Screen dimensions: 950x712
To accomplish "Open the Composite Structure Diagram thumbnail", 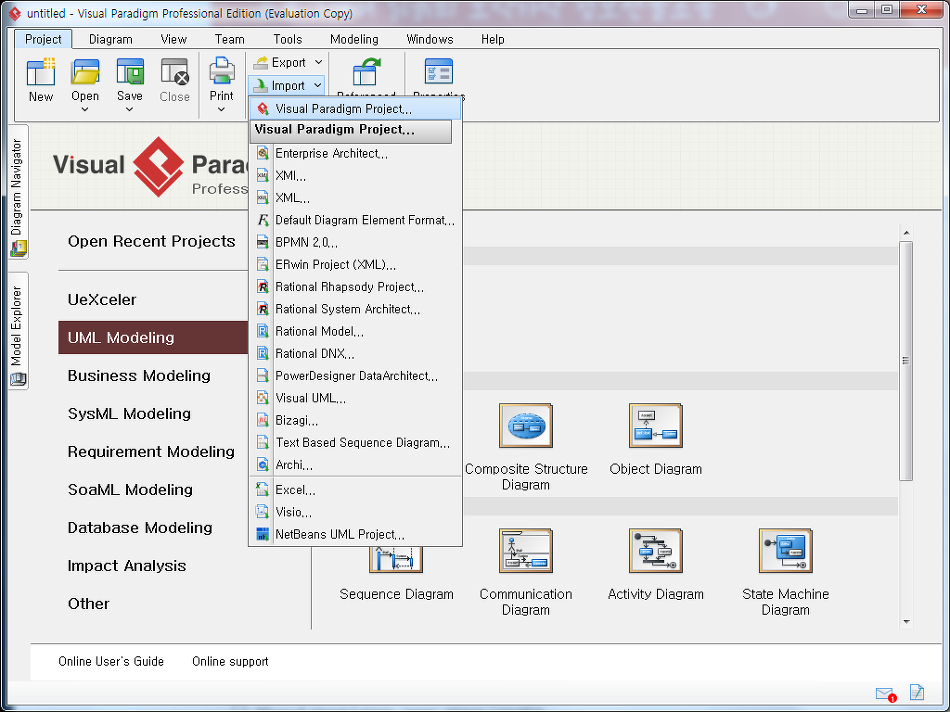I will point(525,425).
